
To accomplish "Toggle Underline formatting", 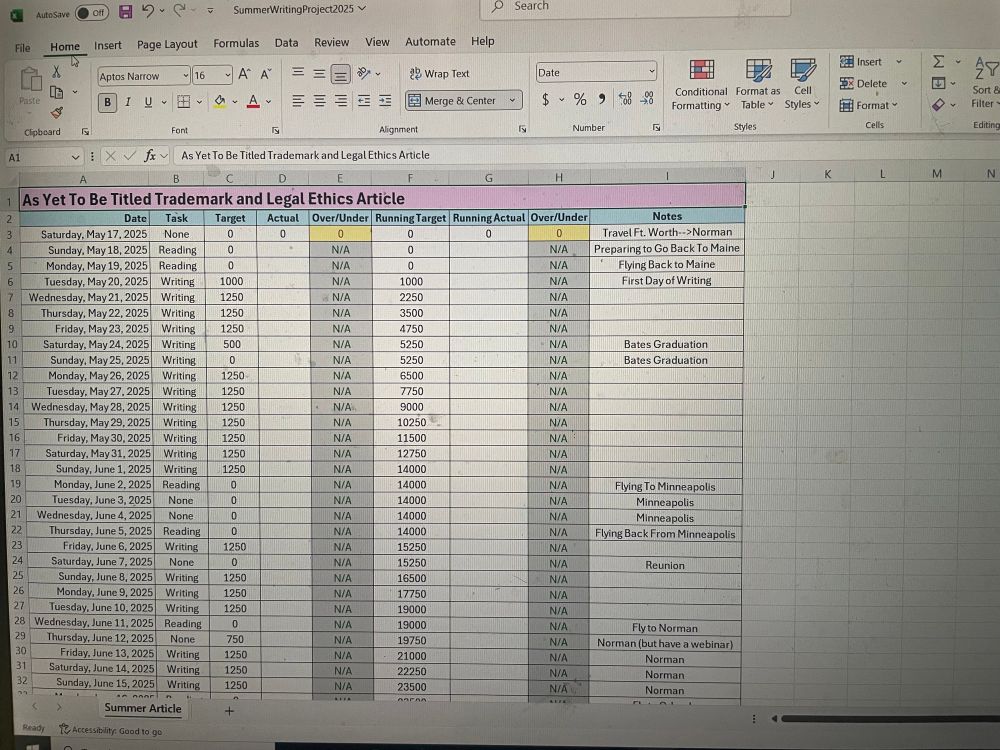I will point(149,102).
